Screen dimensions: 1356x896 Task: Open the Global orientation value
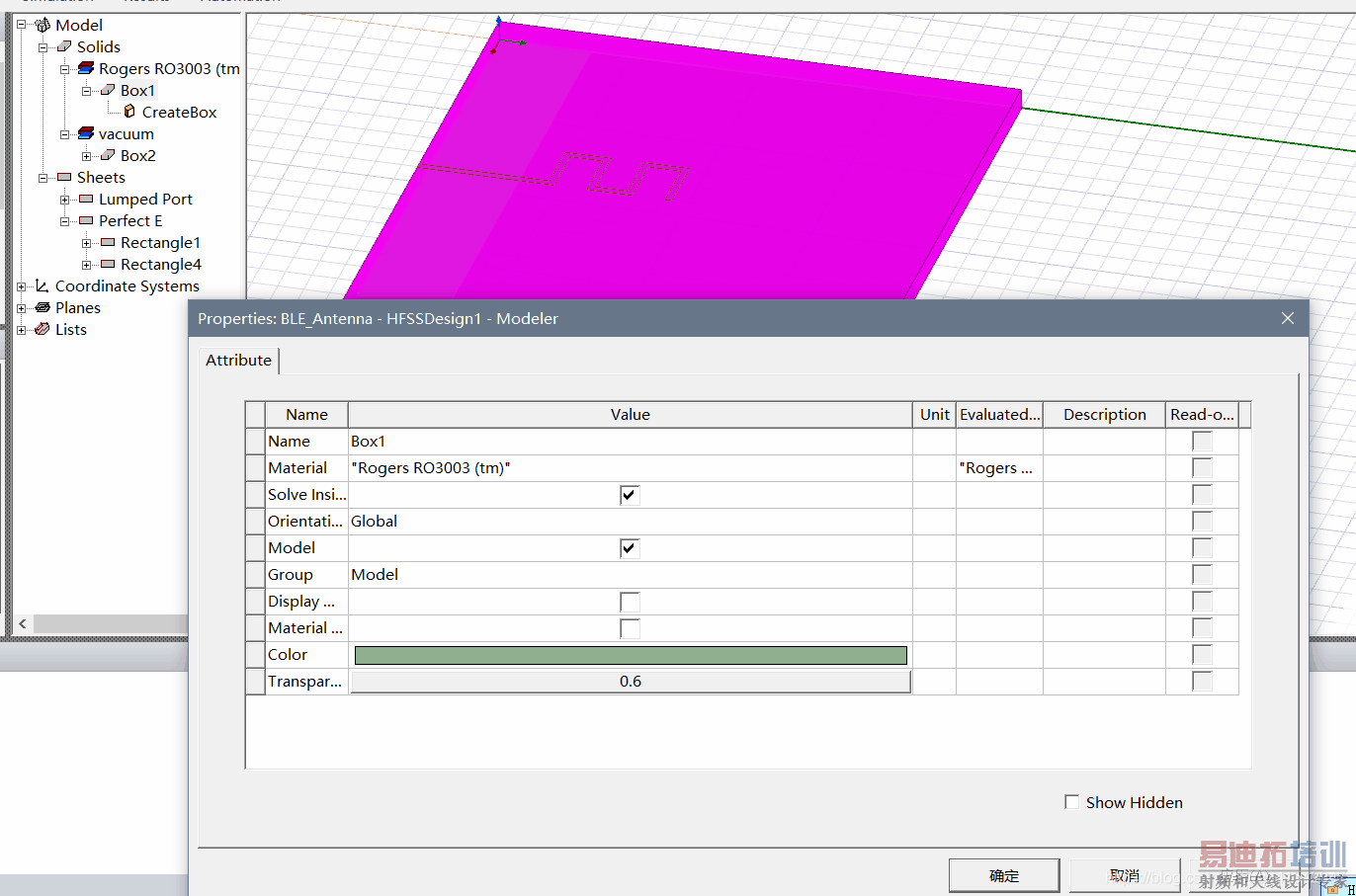coord(631,522)
